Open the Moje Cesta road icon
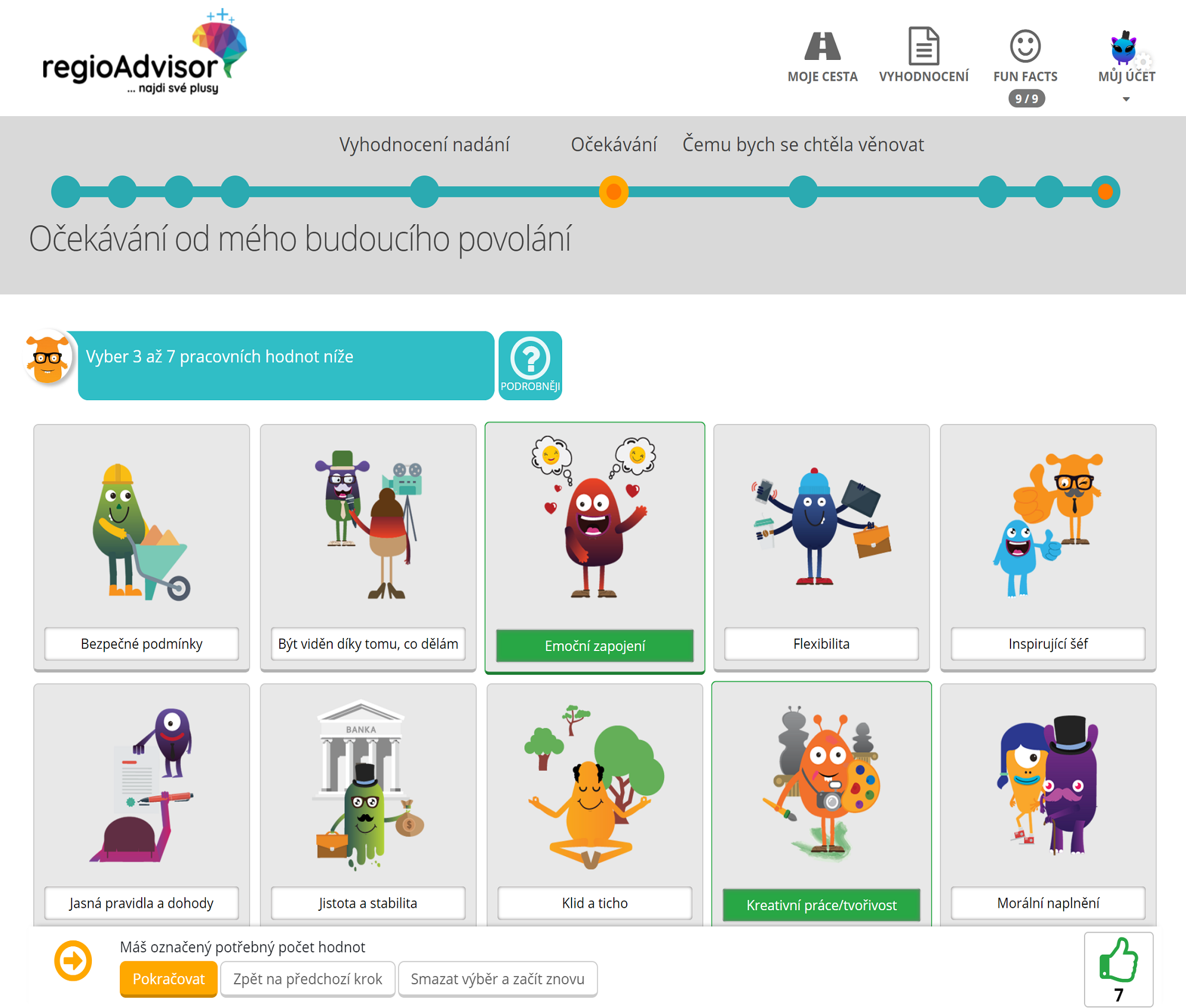Viewport: 1186px width, 1008px height. [822, 46]
